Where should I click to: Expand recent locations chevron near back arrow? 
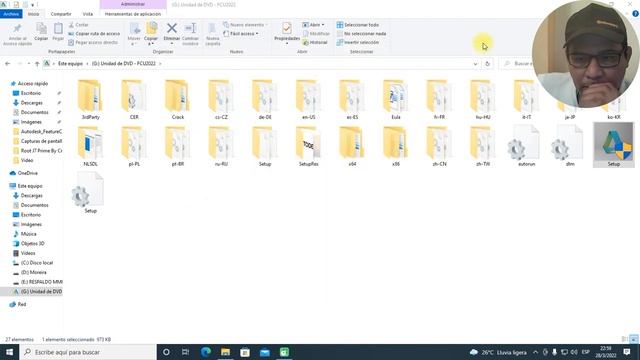point(29,64)
